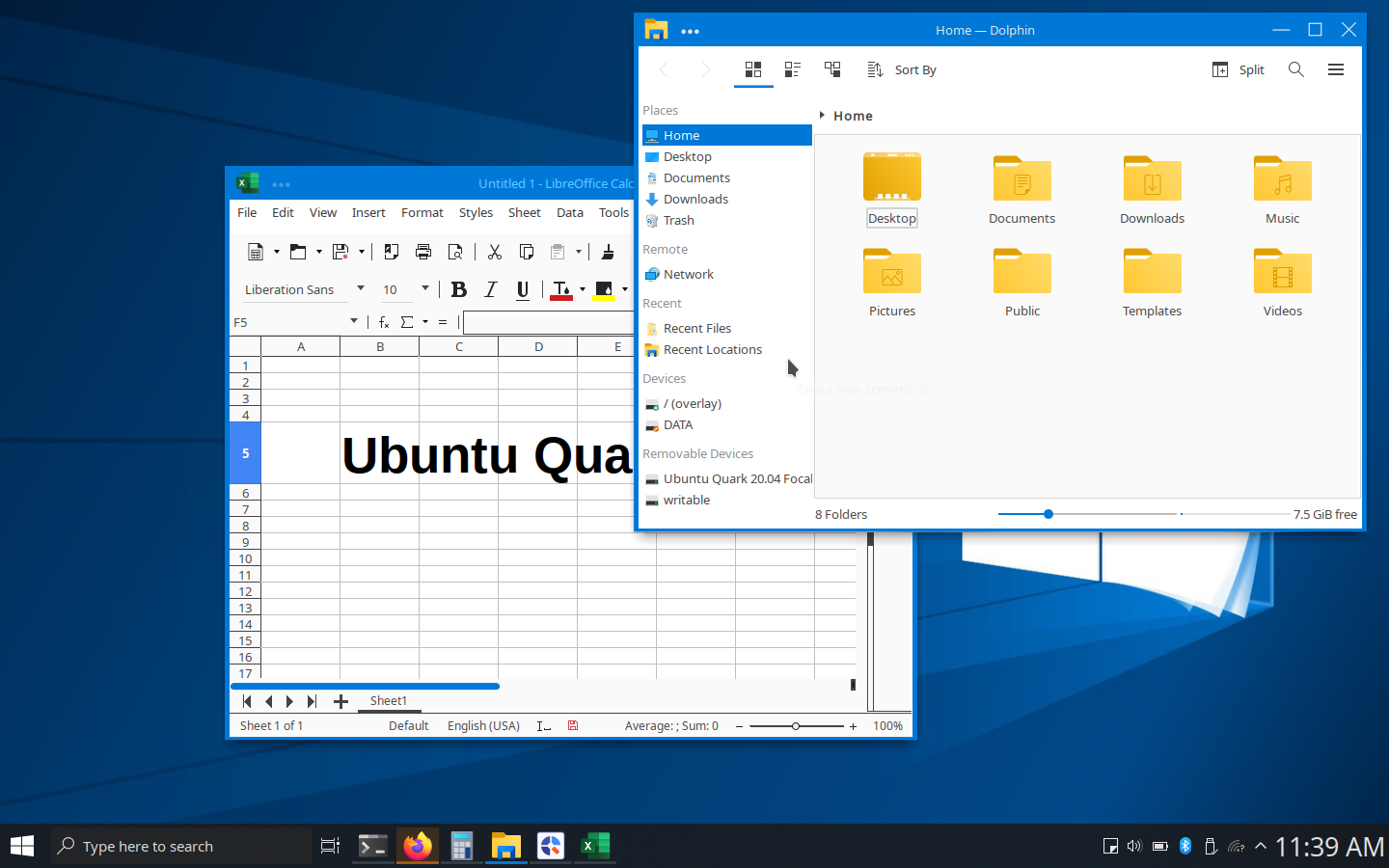The height and width of the screenshot is (868, 1389).
Task: Click the Dolphin search magnifier icon
Action: click(x=1295, y=69)
